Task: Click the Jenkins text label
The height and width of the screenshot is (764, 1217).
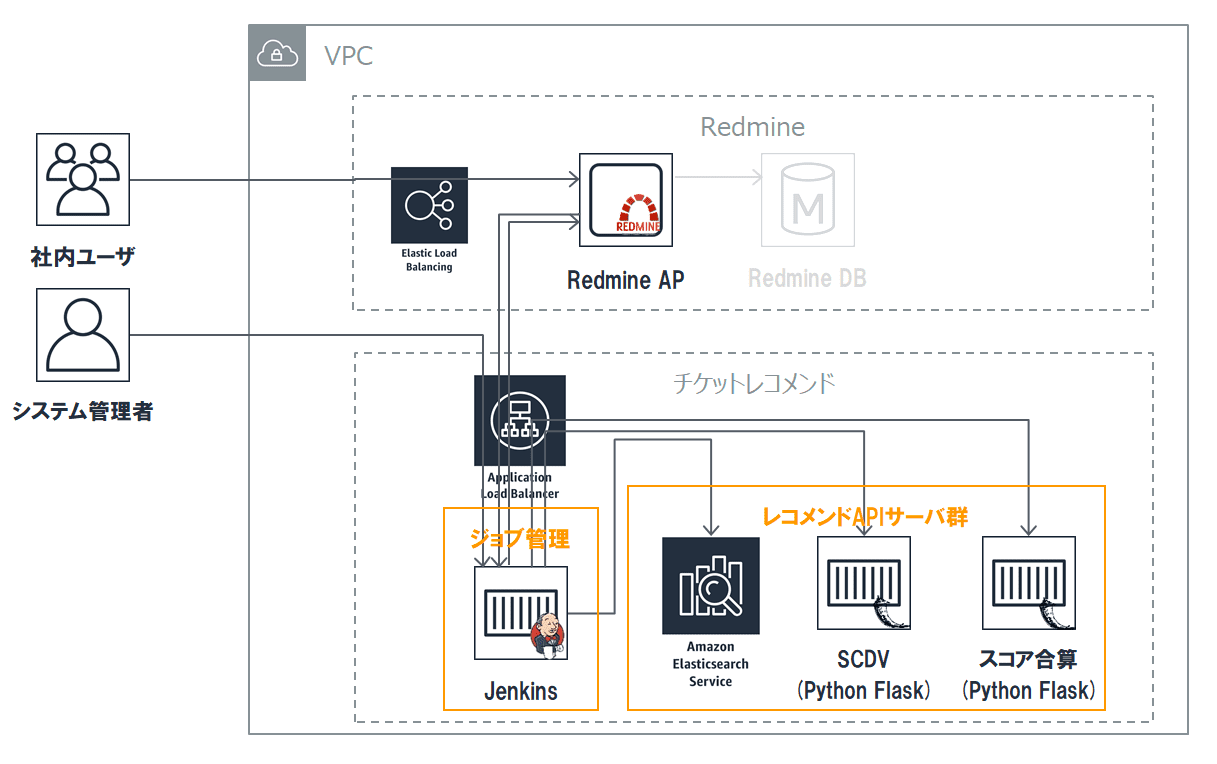Action: tap(521, 691)
